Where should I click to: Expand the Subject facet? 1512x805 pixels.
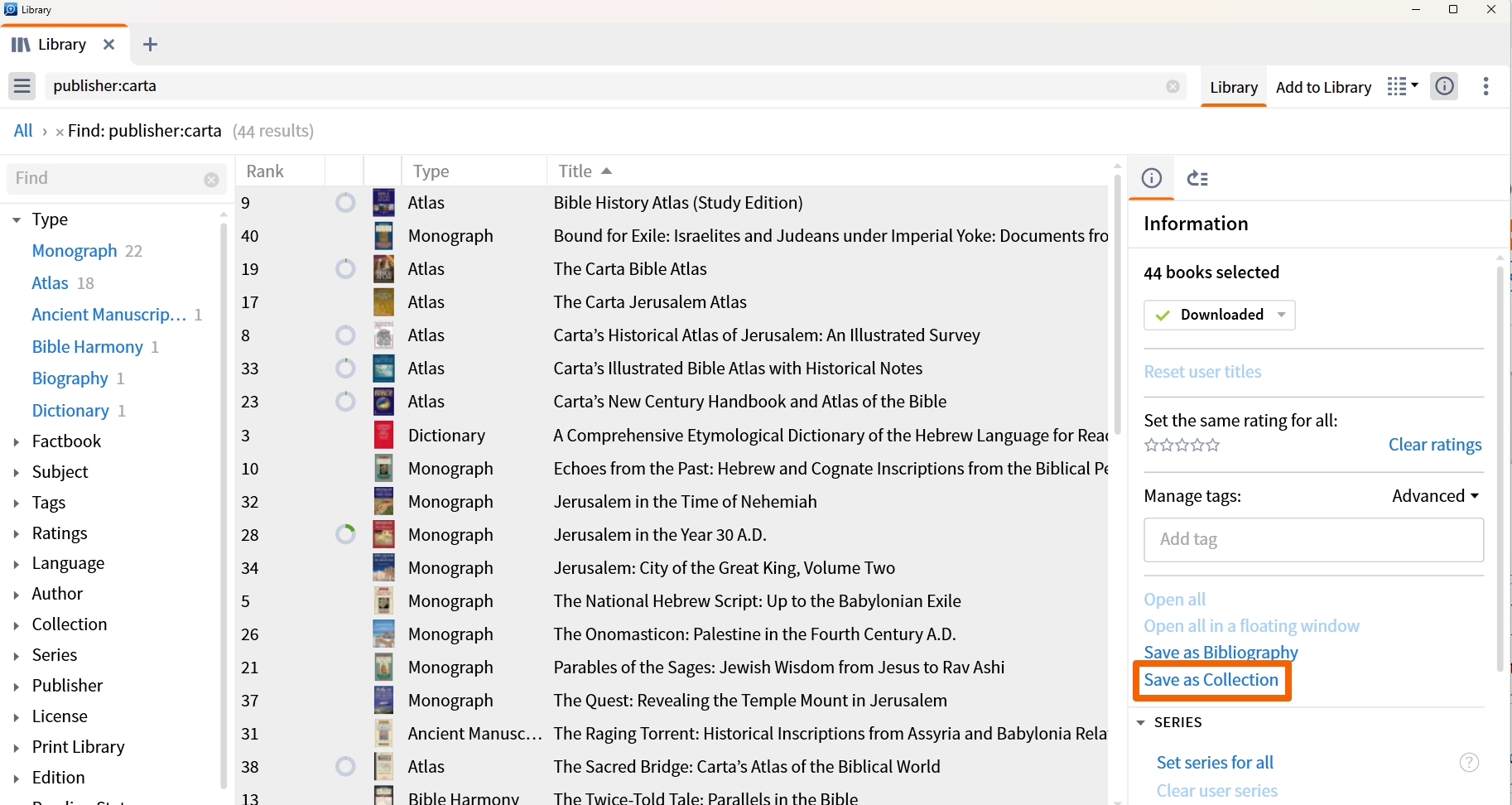pyautogui.click(x=17, y=473)
